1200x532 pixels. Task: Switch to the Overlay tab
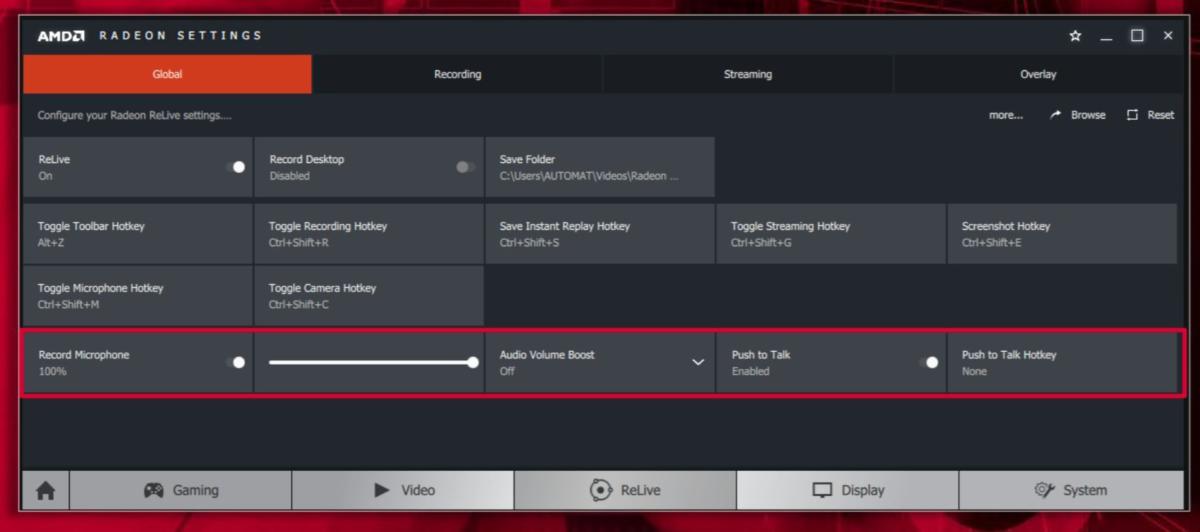(1038, 74)
